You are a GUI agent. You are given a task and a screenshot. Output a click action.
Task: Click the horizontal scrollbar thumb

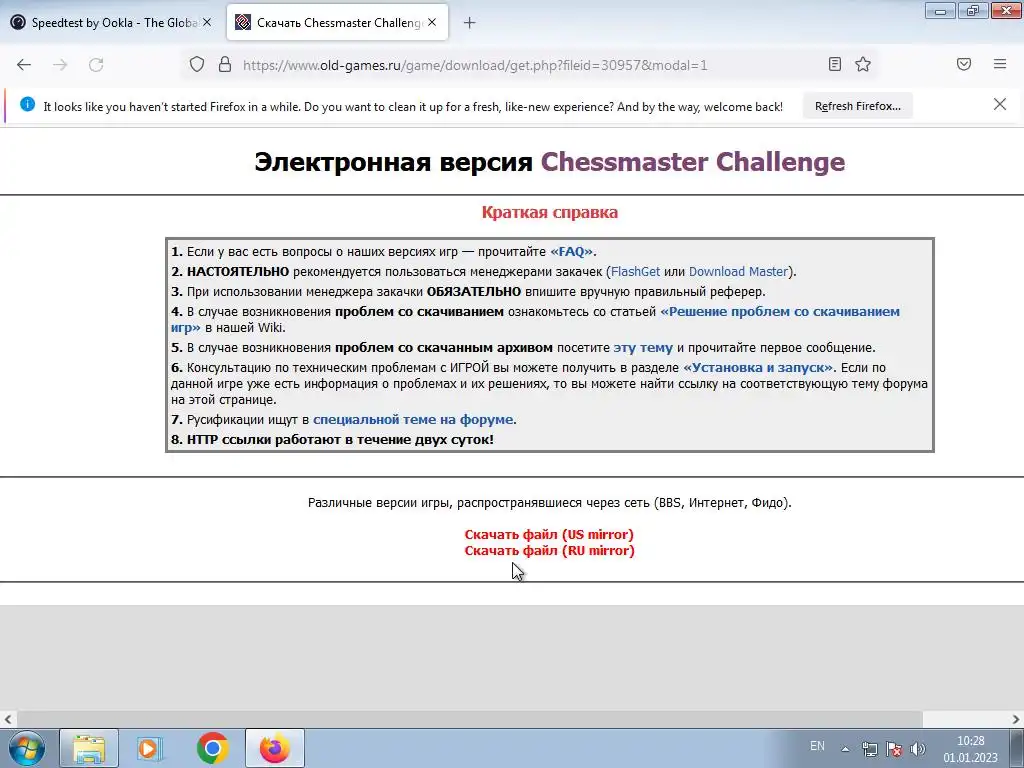click(x=470, y=719)
